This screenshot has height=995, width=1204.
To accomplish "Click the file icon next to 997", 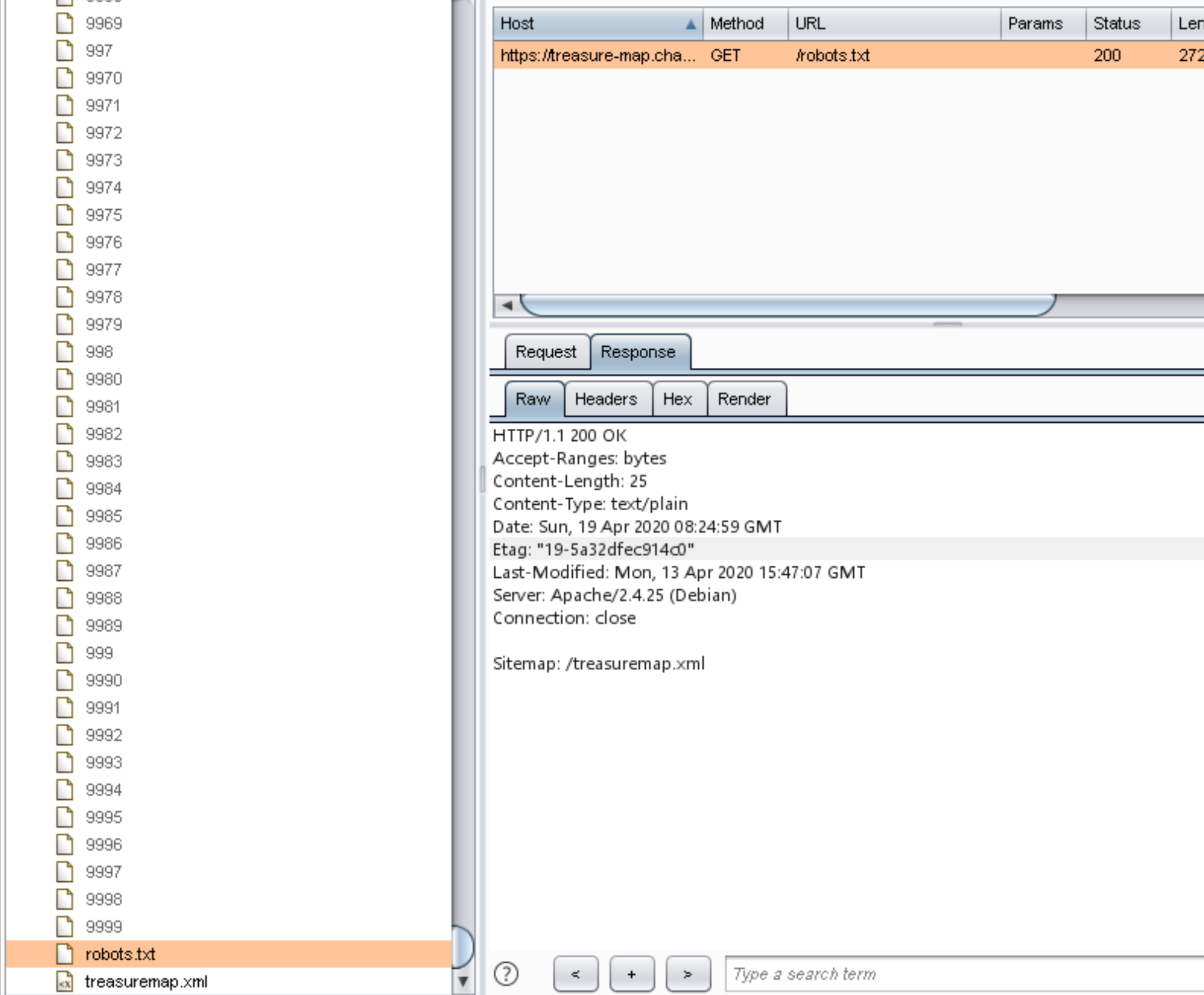I will pyautogui.click(x=64, y=50).
